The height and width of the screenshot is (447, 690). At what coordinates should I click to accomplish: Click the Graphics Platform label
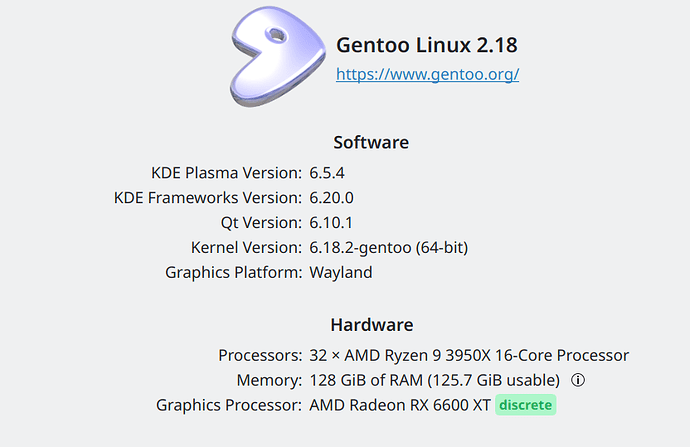click(232, 272)
